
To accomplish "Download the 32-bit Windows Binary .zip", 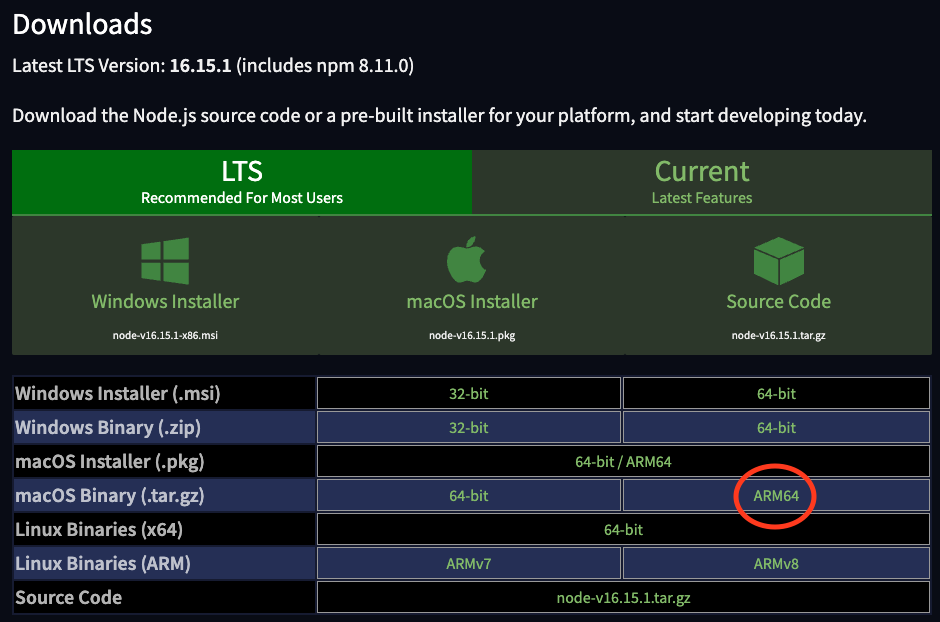I will (x=468, y=428).
